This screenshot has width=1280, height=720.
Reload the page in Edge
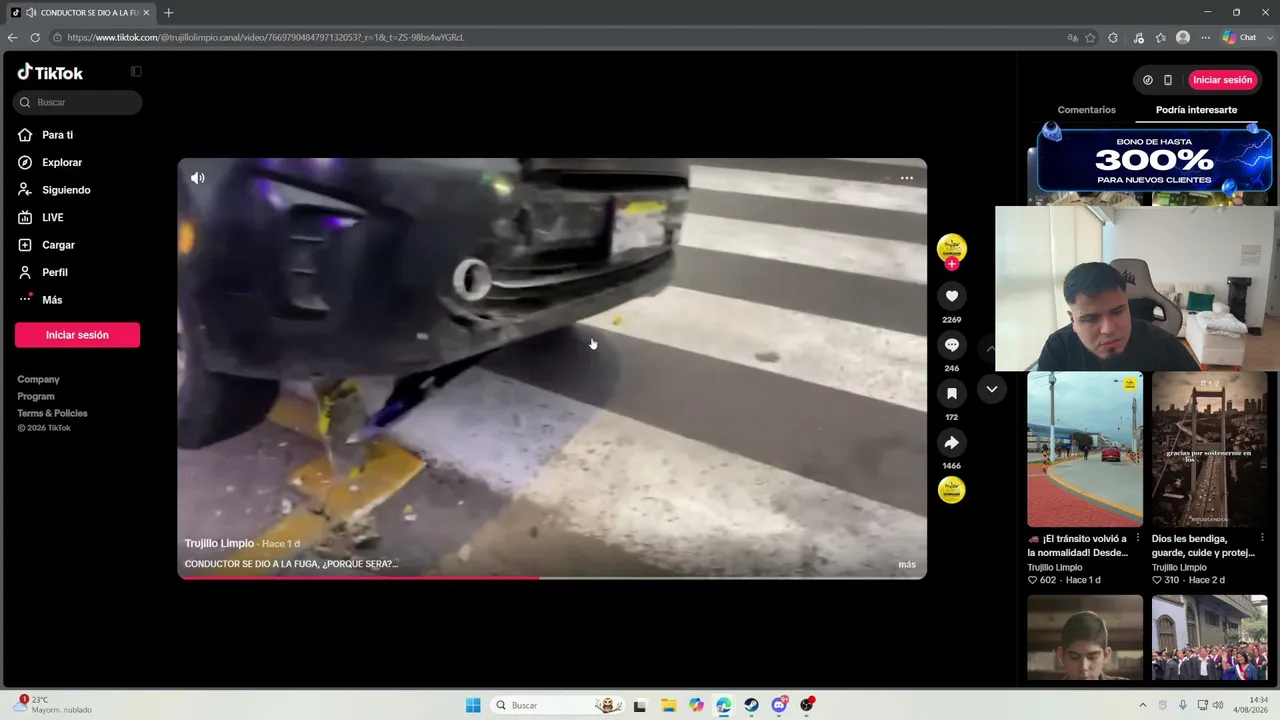[x=35, y=38]
